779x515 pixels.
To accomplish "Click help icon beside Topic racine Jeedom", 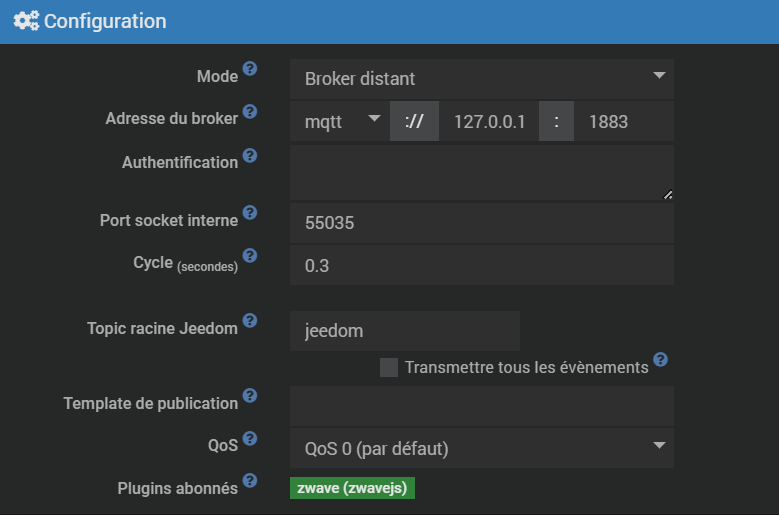I will point(250,320).
